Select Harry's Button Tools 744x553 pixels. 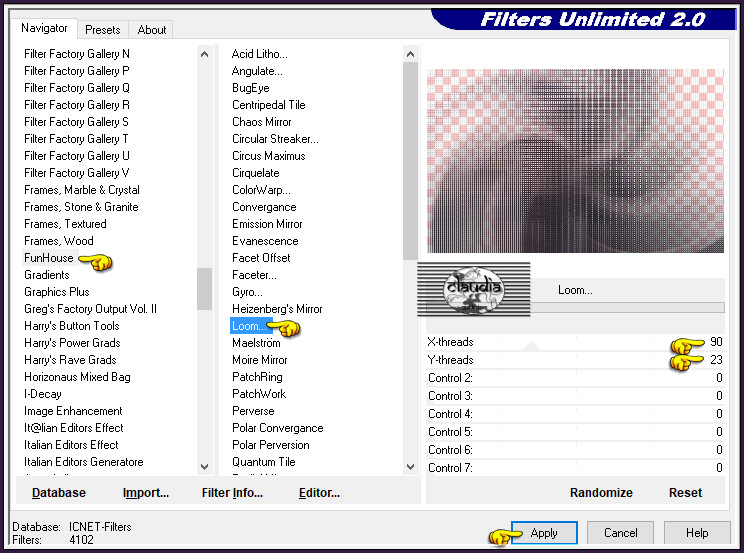[x=72, y=326]
